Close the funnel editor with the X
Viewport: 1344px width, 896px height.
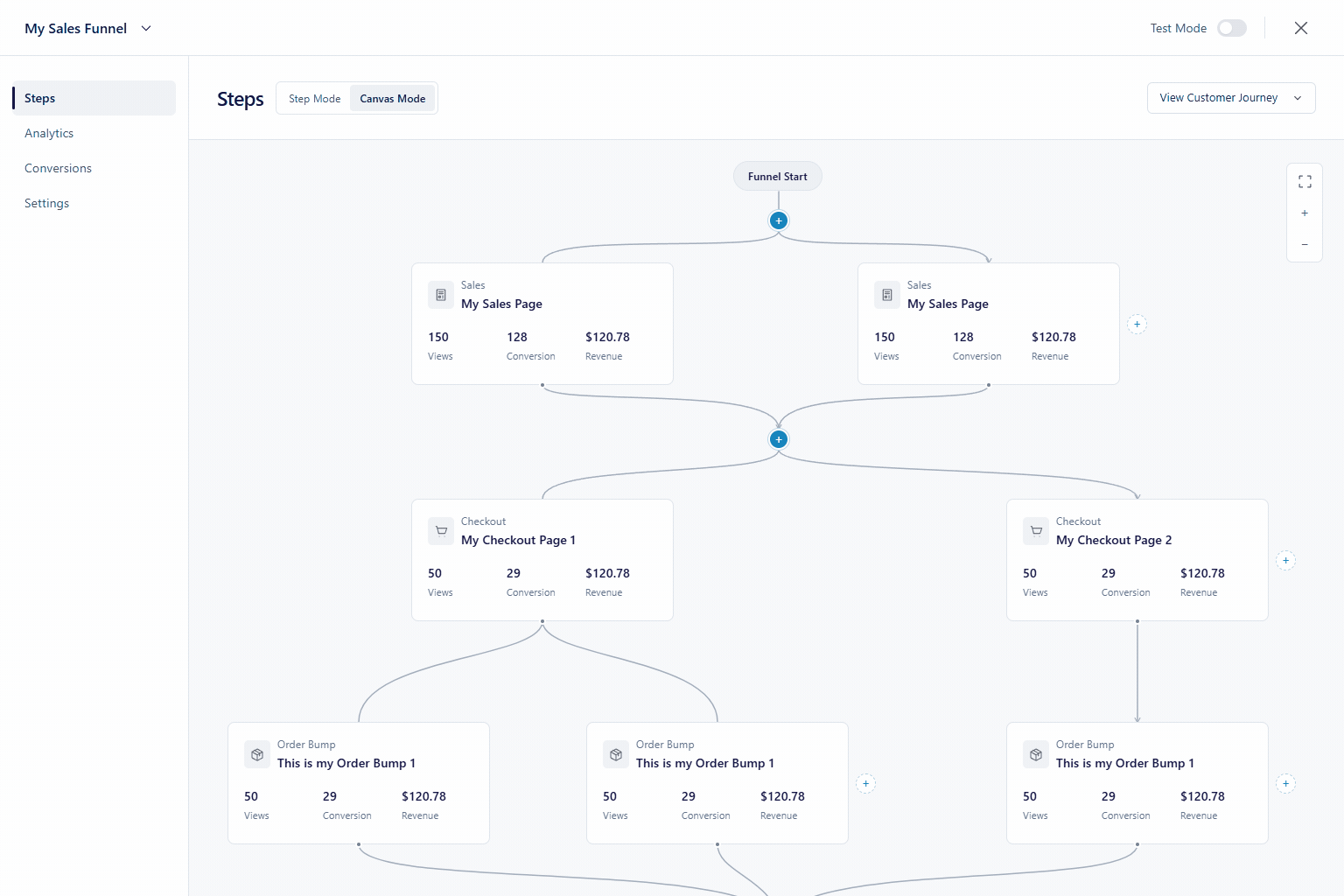[1301, 28]
